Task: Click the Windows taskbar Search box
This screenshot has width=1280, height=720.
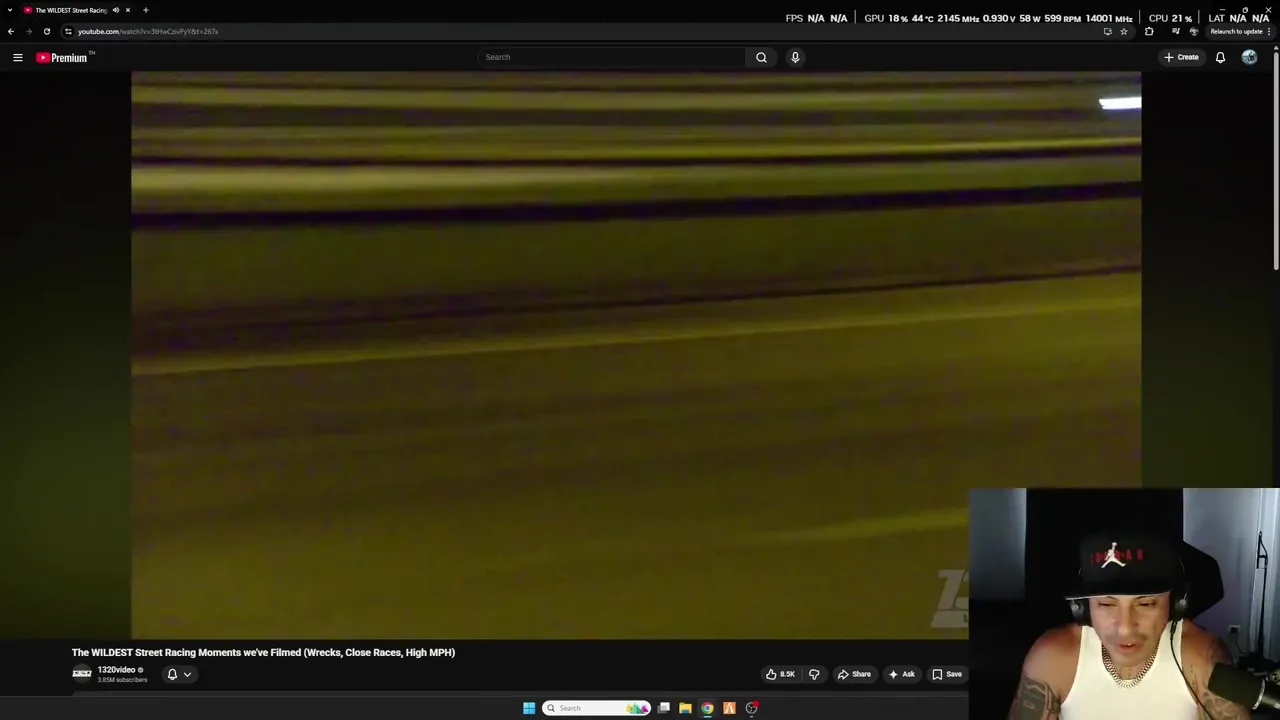Action: (596, 708)
